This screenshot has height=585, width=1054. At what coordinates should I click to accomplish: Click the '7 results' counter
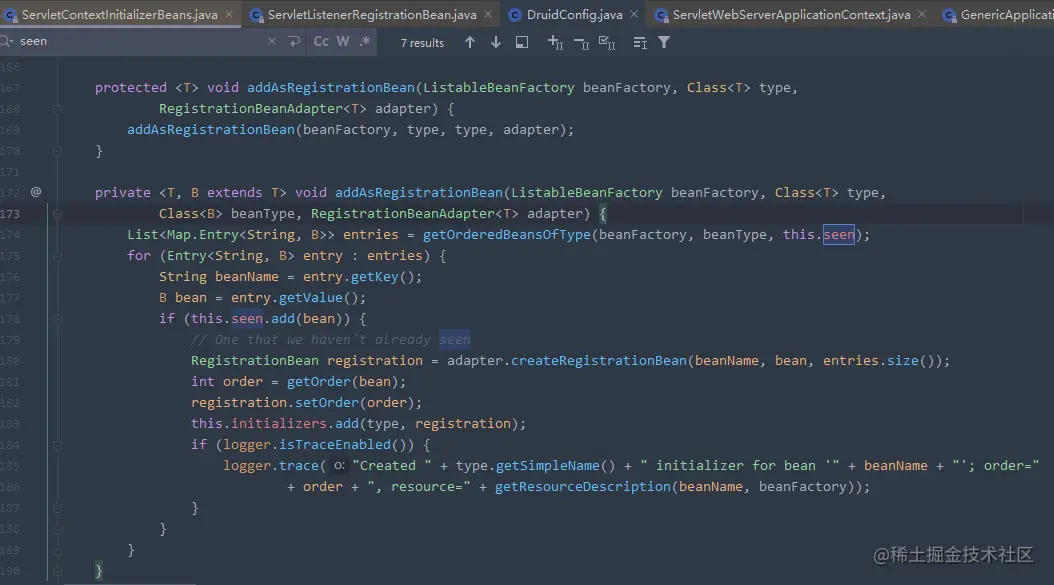coord(422,43)
